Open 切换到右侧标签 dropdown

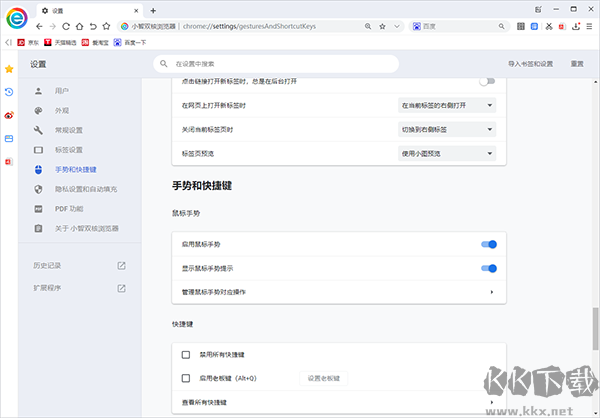(447, 129)
